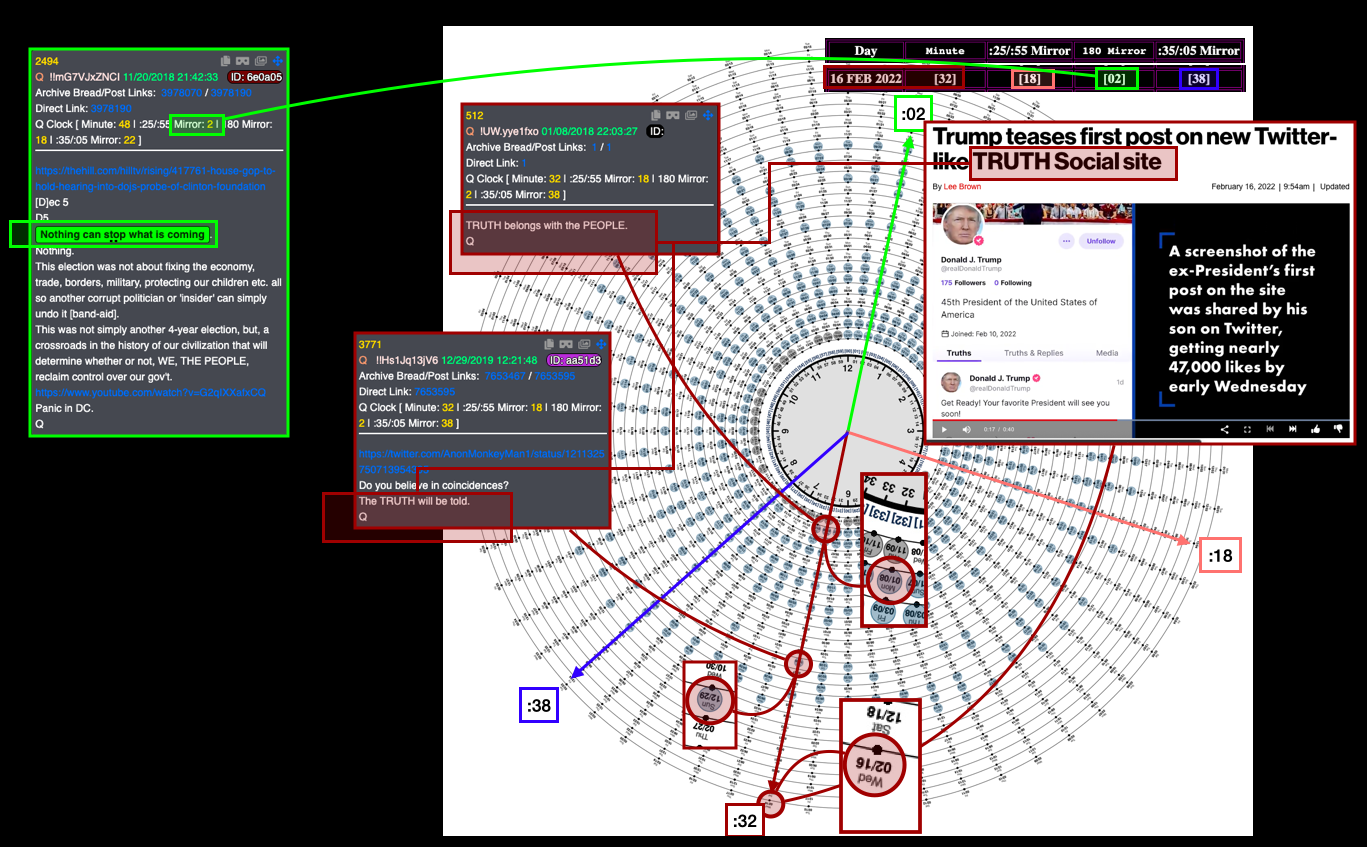This screenshot has height=847, width=1367.
Task: Open the AnonMonkeyMan1 Twitter link
Action: click(482, 461)
